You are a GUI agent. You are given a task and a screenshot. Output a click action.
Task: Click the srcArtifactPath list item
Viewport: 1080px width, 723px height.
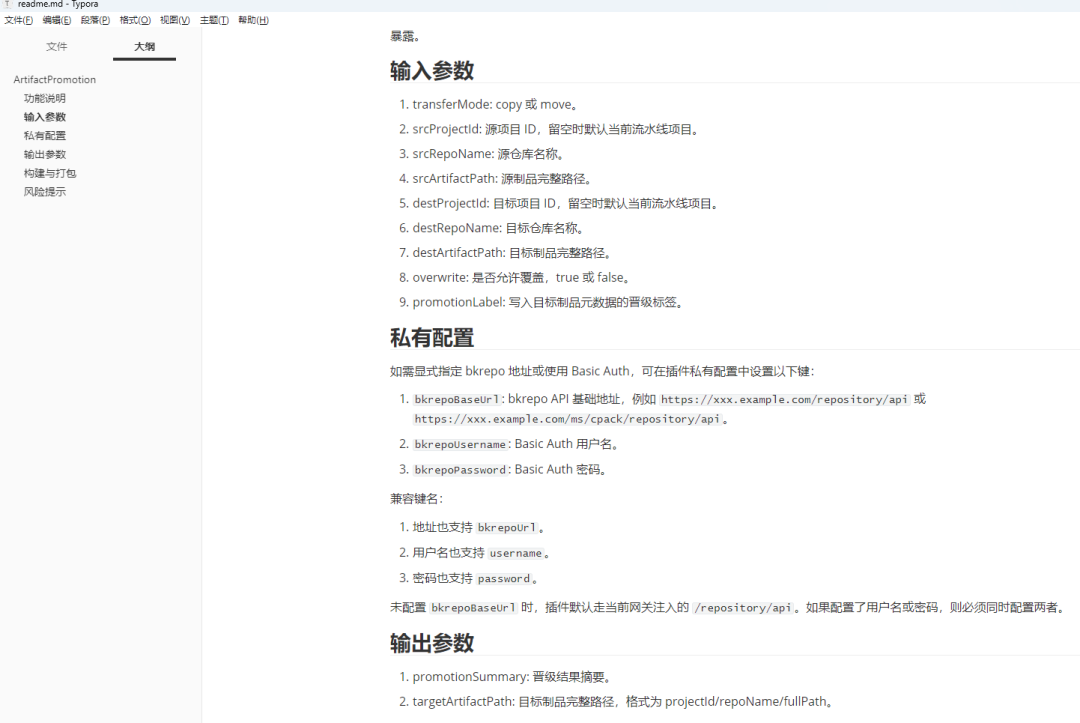[x=503, y=178]
